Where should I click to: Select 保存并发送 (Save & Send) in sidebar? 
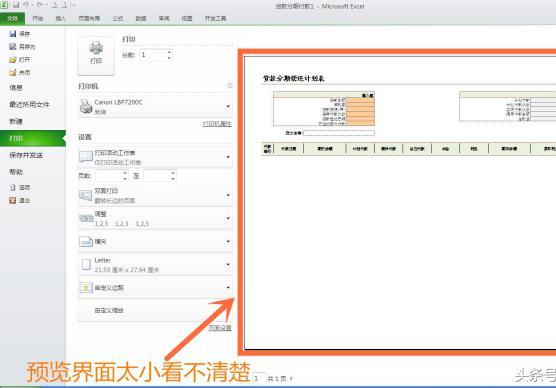(x=26, y=155)
